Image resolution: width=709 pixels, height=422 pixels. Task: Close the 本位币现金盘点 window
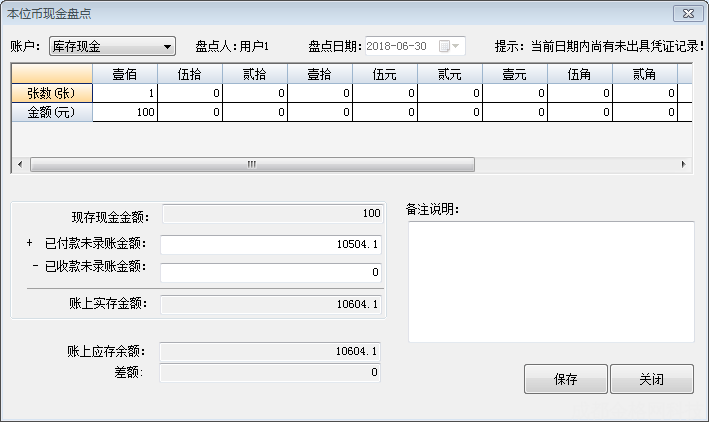687,12
